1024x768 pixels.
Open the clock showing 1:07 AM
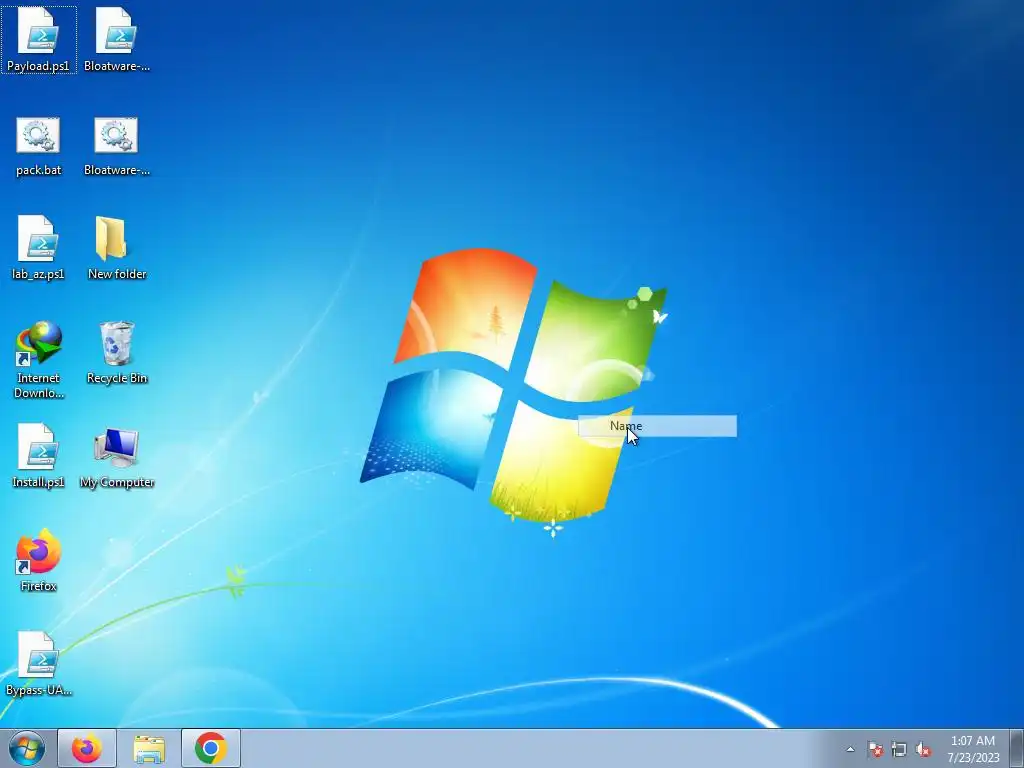[973, 748]
